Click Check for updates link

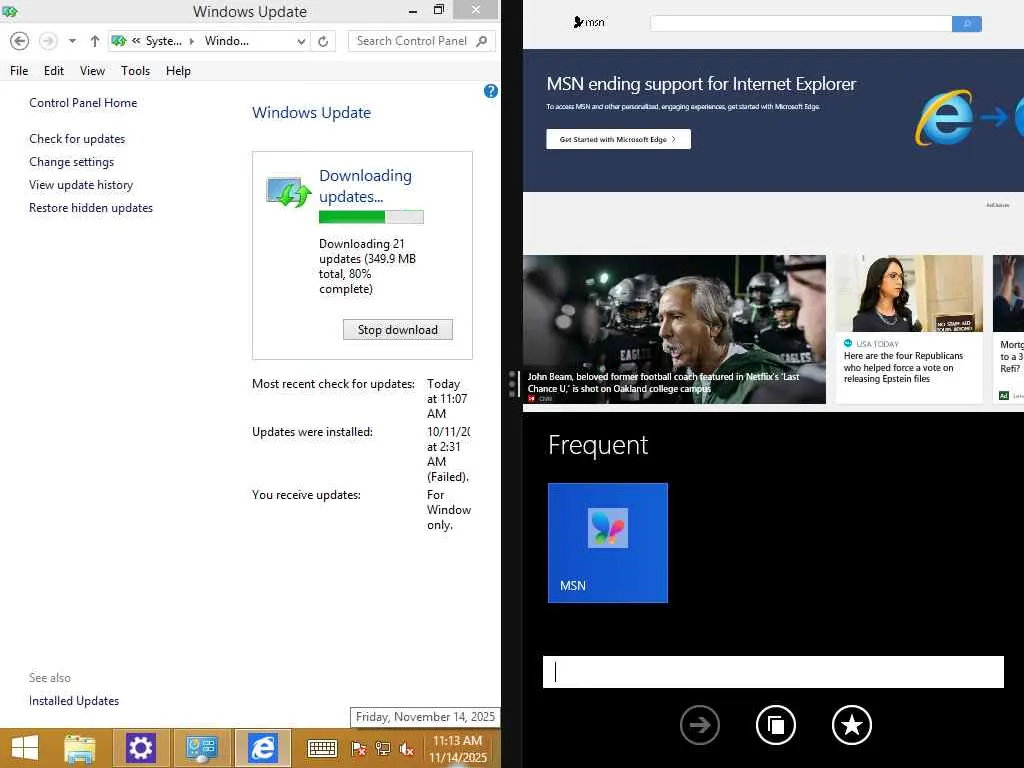(x=77, y=138)
